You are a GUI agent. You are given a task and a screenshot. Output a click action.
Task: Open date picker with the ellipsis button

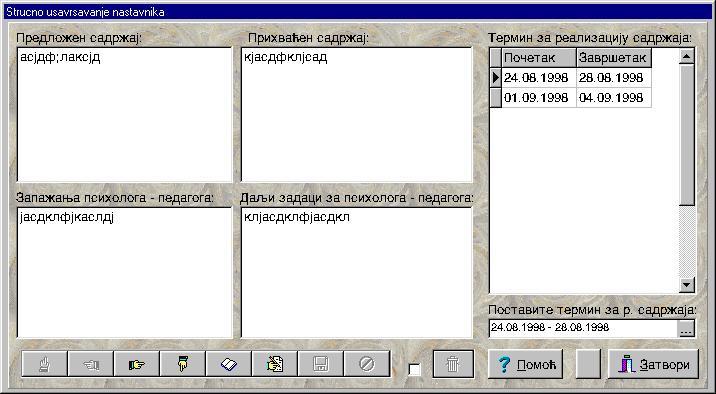[x=686, y=328]
